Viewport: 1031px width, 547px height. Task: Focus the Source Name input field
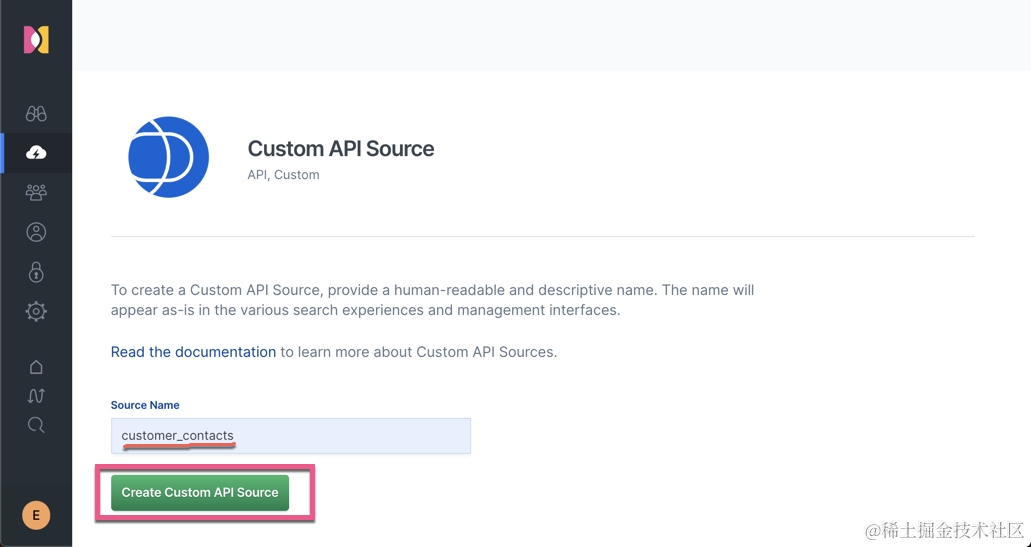pyautogui.click(x=290, y=436)
